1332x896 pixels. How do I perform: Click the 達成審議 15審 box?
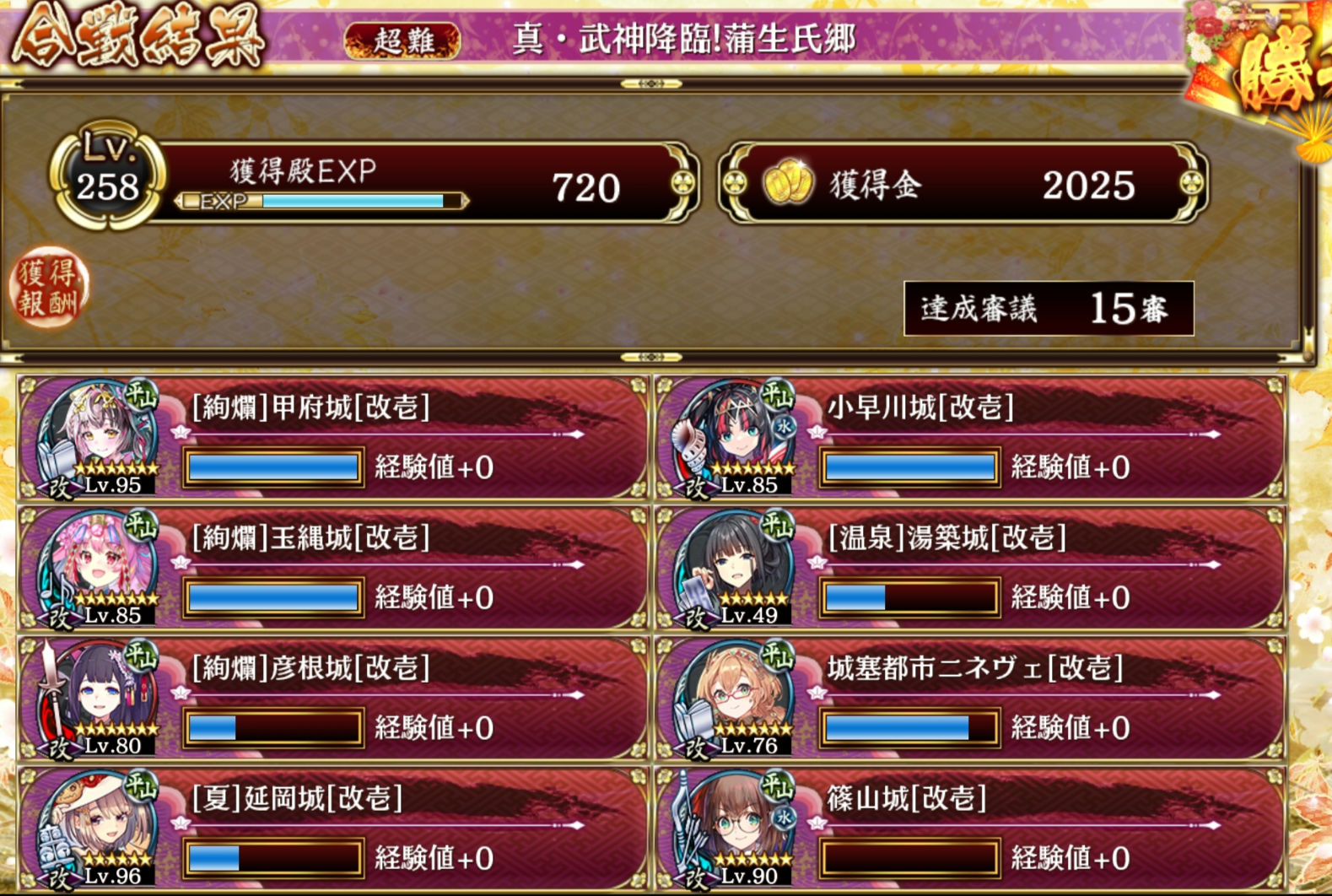click(x=1049, y=308)
